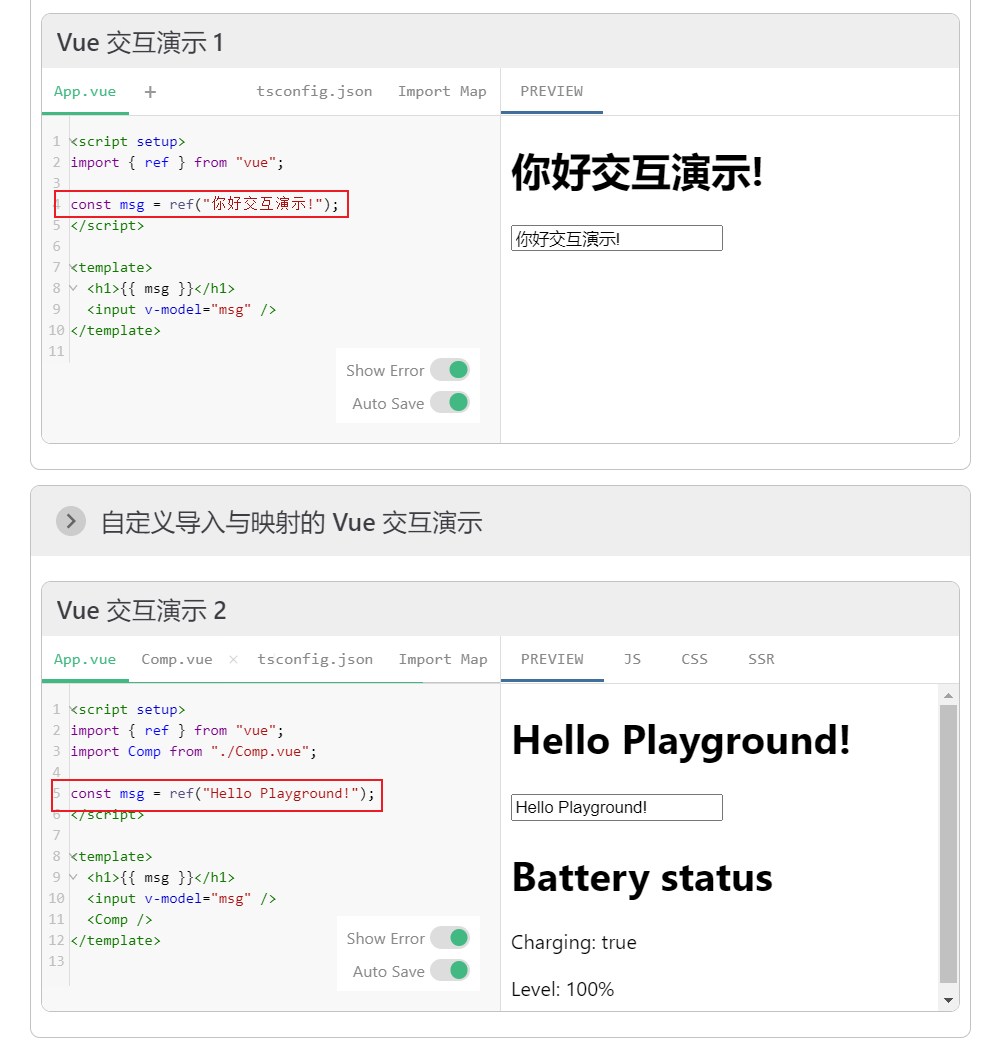Close the Comp.vue tab with the x icon
The height and width of the screenshot is (1044, 990).
[233, 660]
